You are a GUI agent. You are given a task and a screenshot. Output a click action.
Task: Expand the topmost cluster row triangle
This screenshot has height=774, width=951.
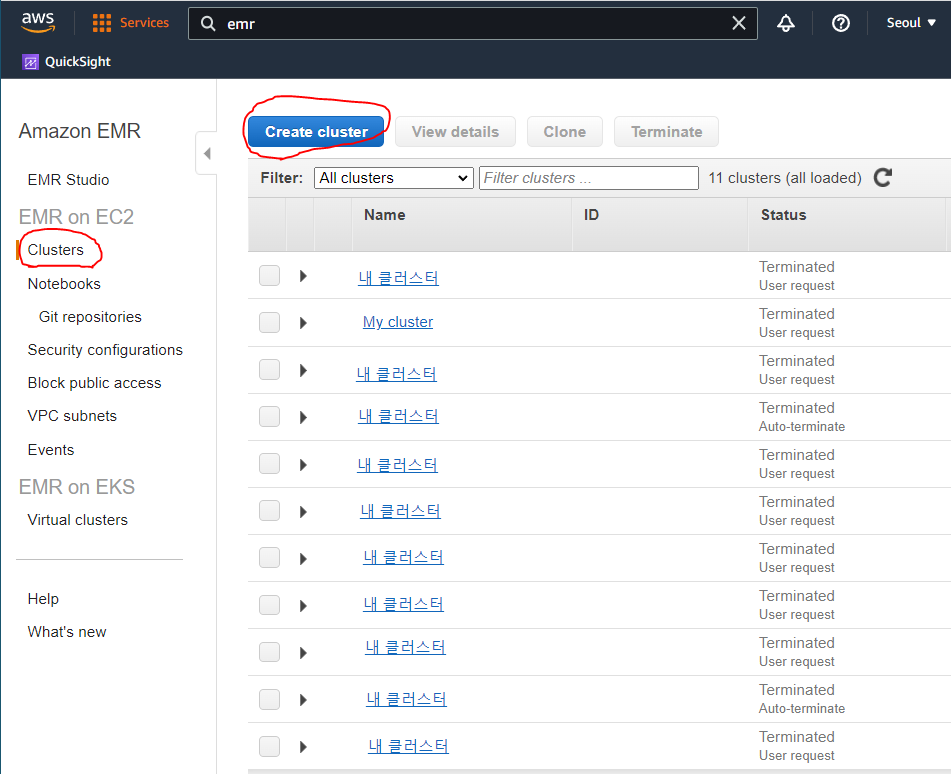click(x=303, y=276)
